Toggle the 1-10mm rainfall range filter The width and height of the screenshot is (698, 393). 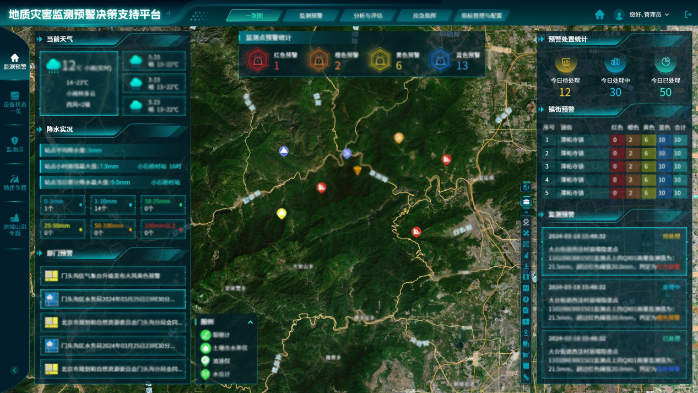113,205
